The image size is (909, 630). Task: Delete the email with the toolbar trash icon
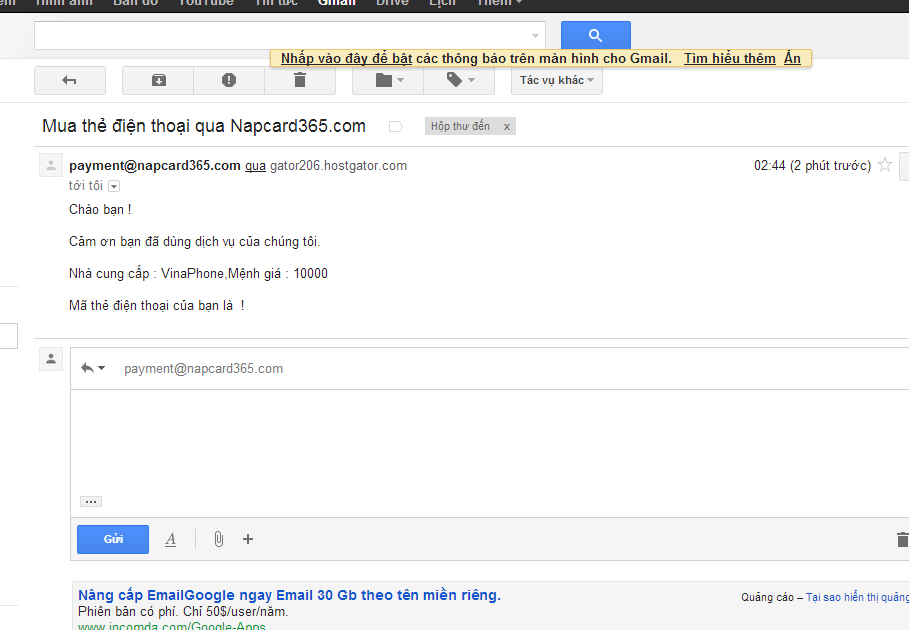coord(300,80)
